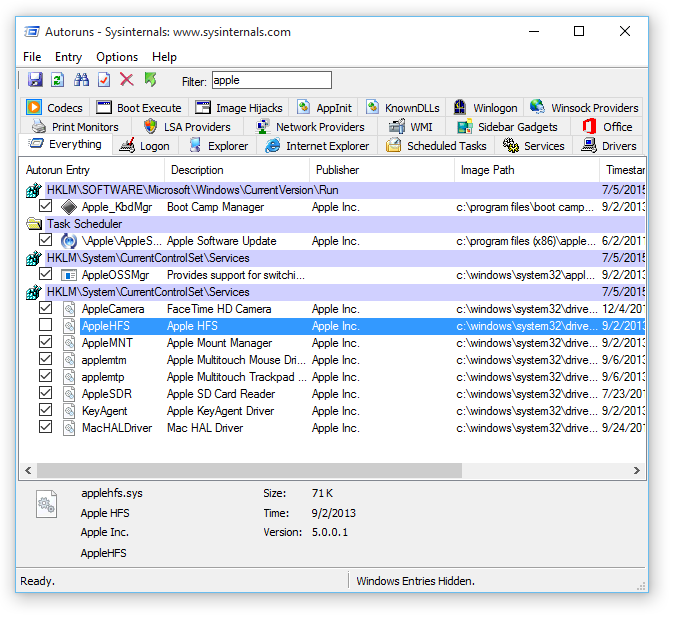The width and height of the screenshot is (675, 624).
Task: Open the Office tab
Action: click(607, 127)
